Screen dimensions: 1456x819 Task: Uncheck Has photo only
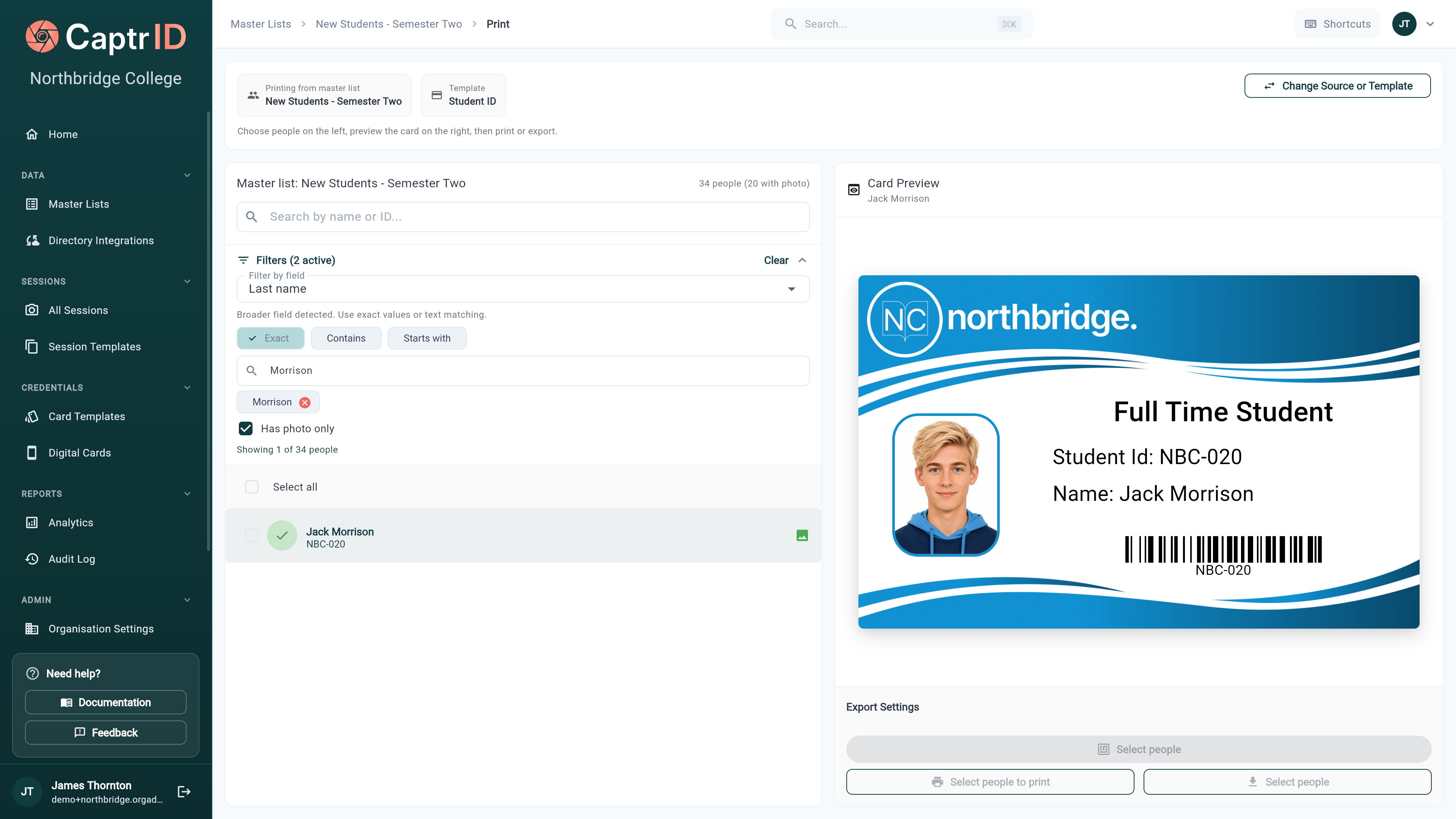(x=245, y=428)
